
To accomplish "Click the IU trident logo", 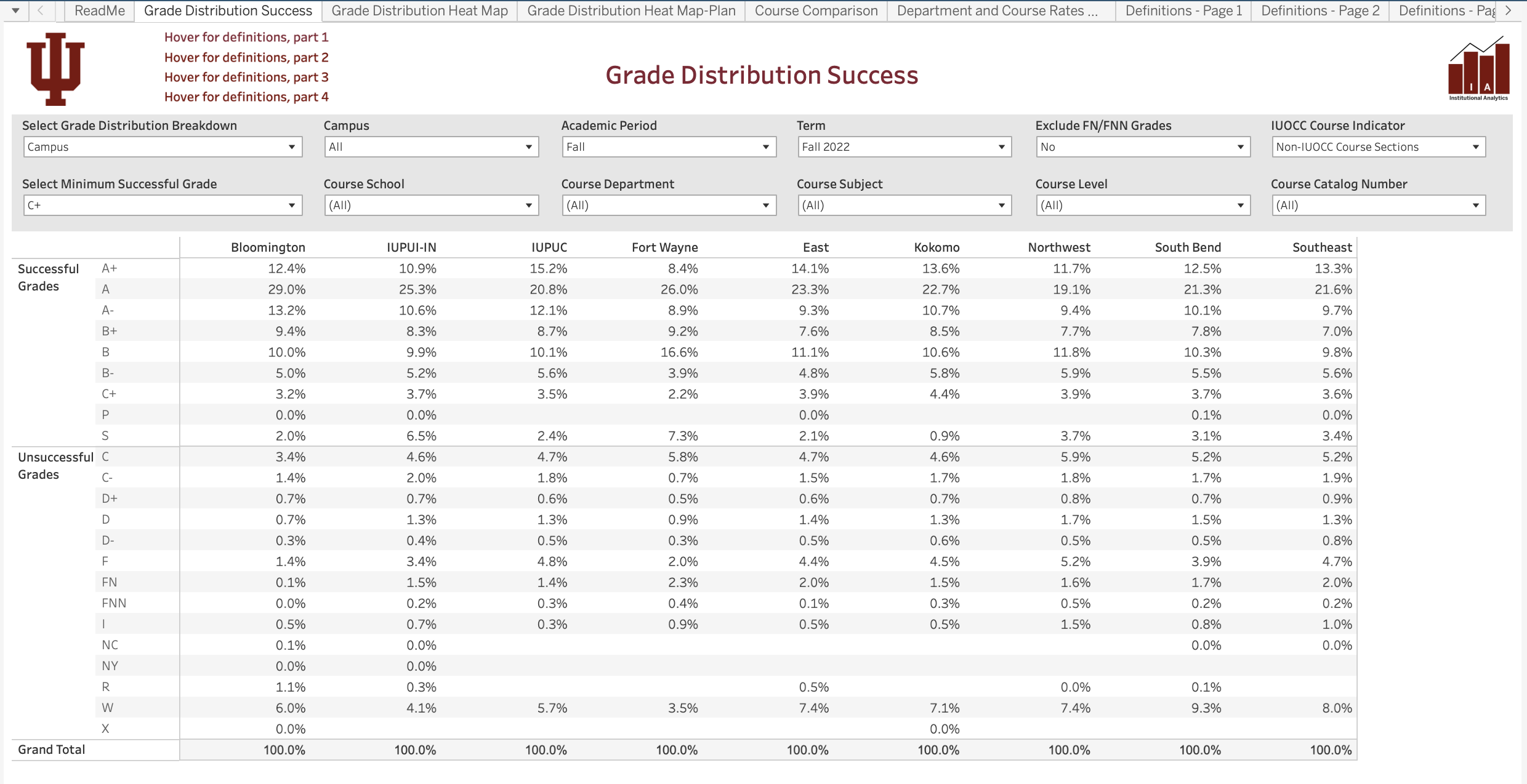I will tap(55, 69).
